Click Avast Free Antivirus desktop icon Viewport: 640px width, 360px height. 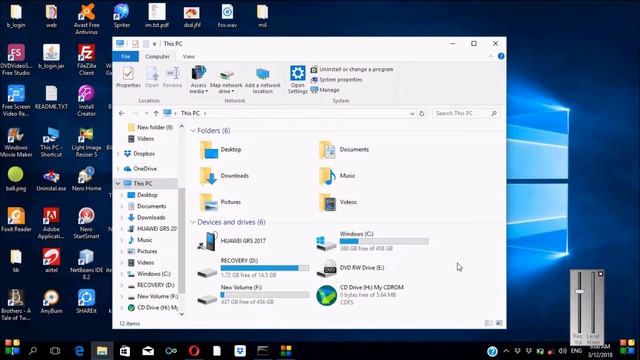click(87, 18)
